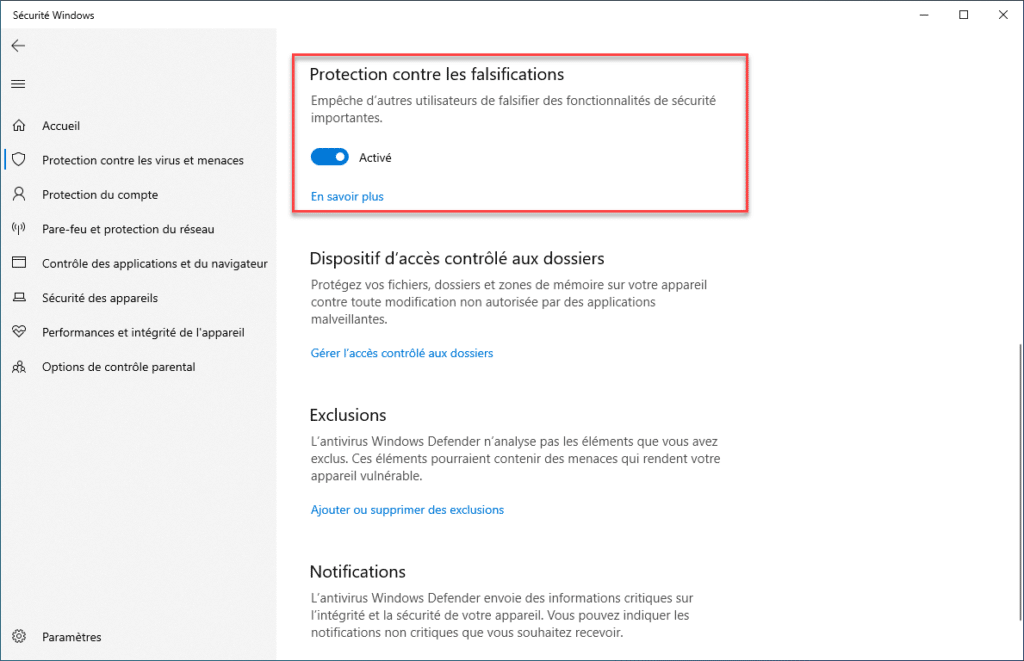Disable the falsification protection toggle
Image resolution: width=1024 pixels, height=661 pixels.
coord(330,157)
